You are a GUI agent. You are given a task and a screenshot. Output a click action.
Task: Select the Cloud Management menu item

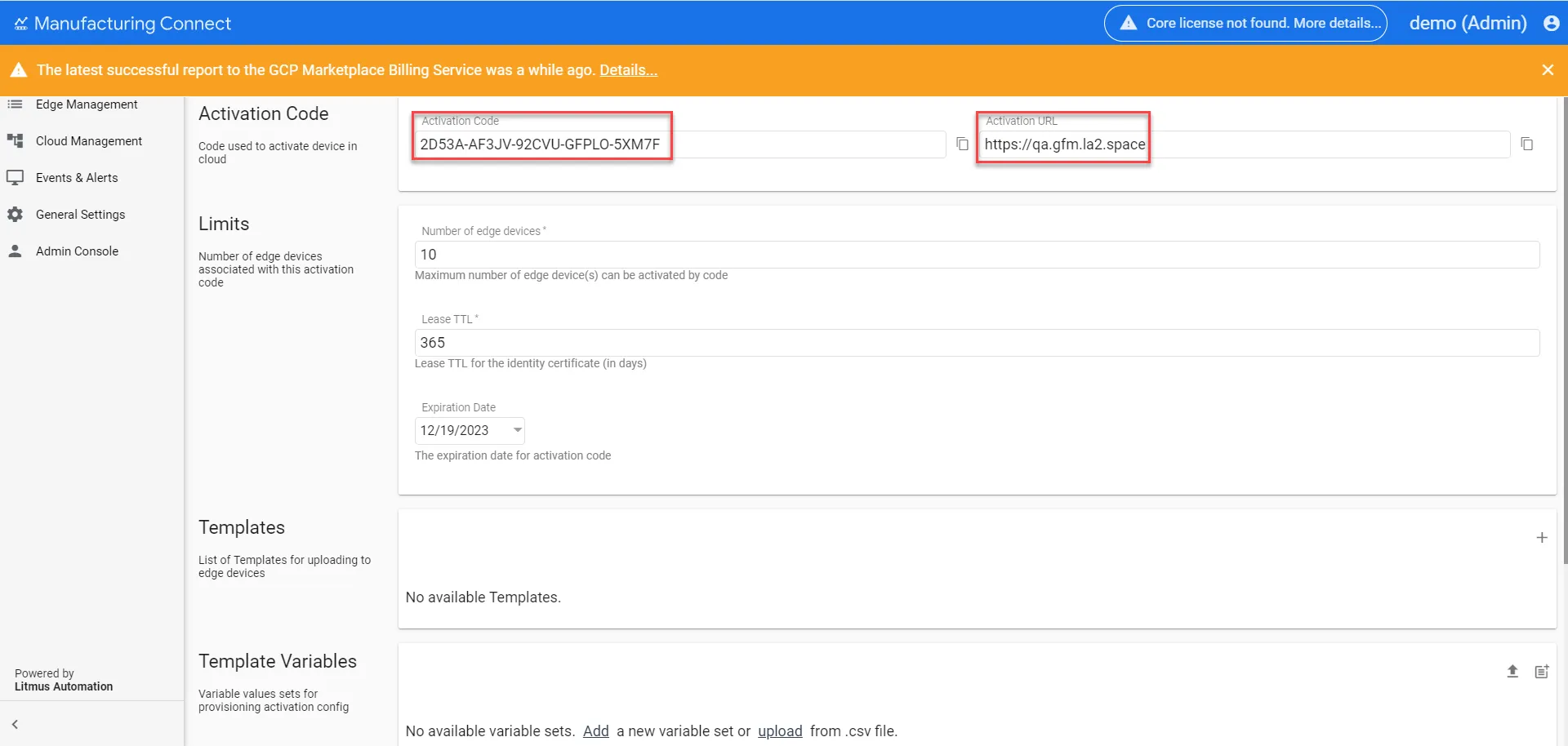click(x=89, y=141)
